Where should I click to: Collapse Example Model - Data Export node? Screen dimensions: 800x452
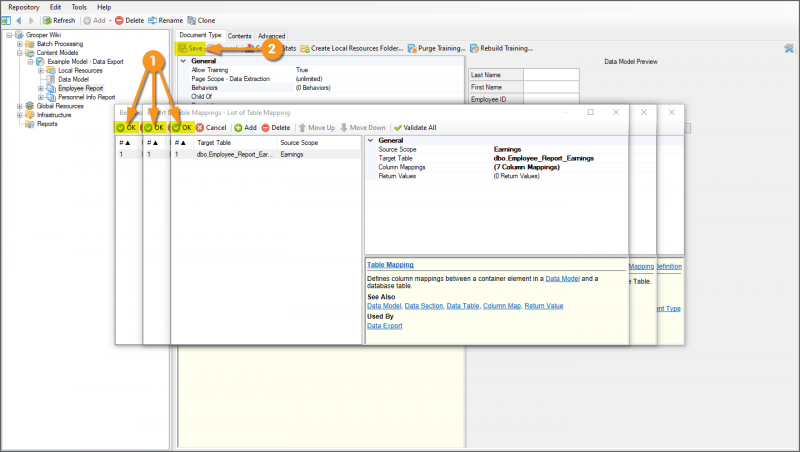(31, 62)
